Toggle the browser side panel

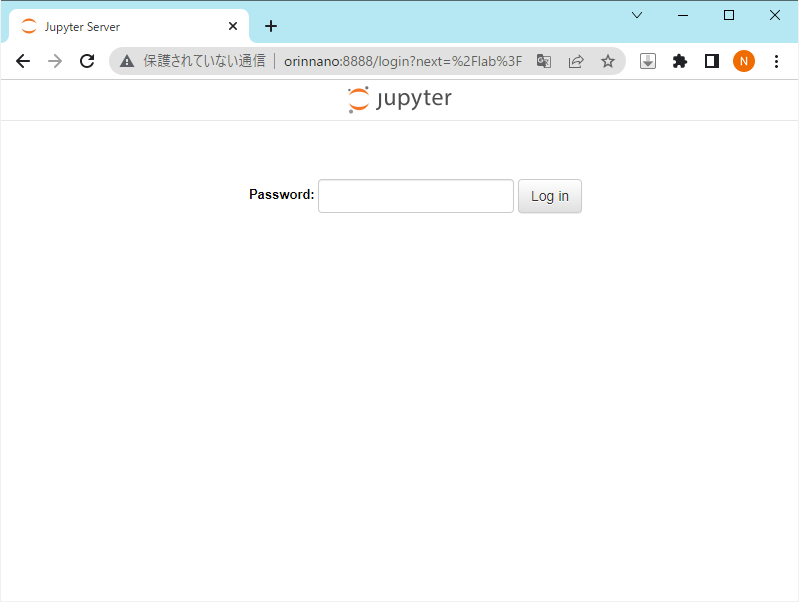click(712, 61)
